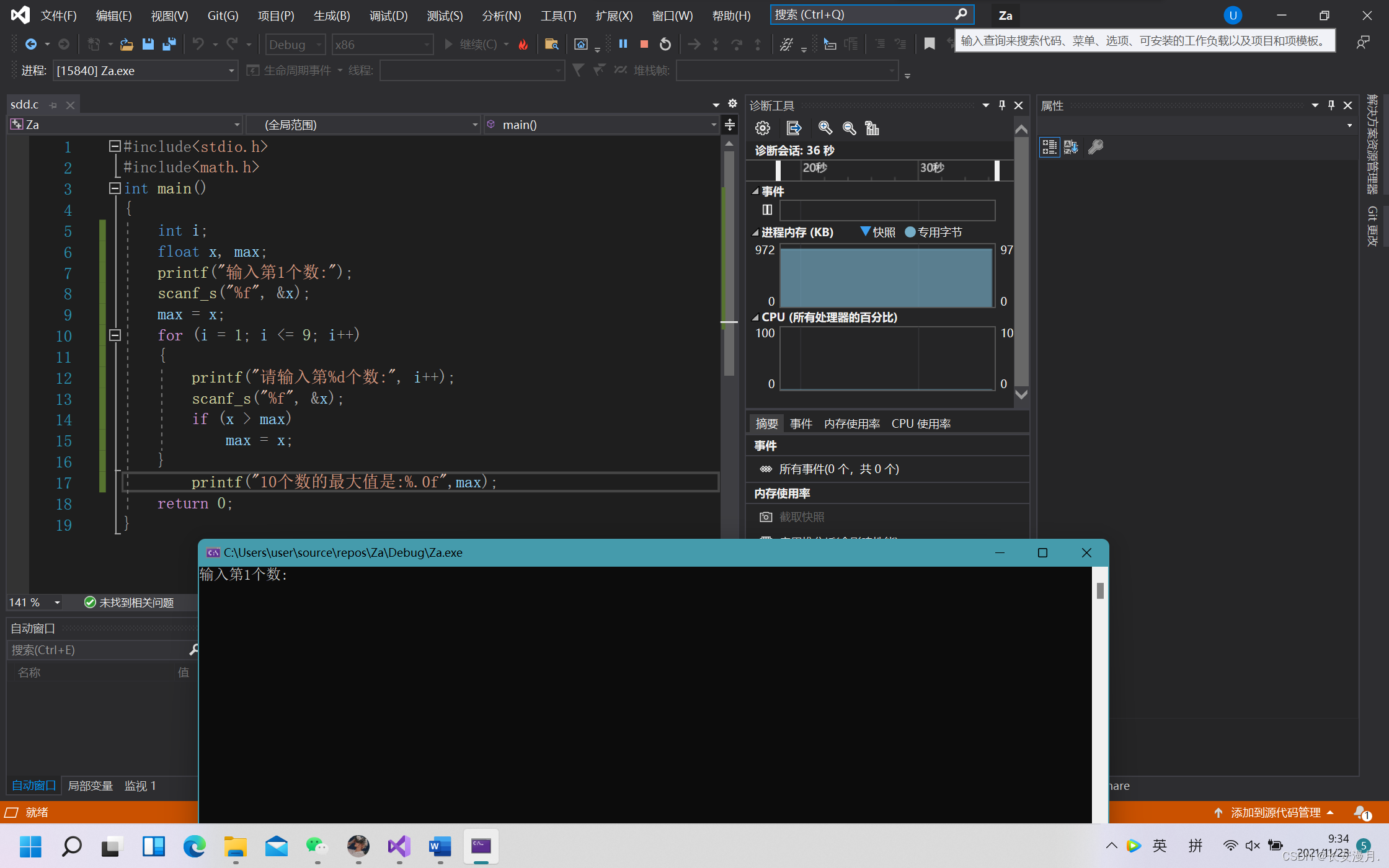The image size is (1389, 868).
Task: Click the Save All toolbar icon
Action: tap(169, 44)
